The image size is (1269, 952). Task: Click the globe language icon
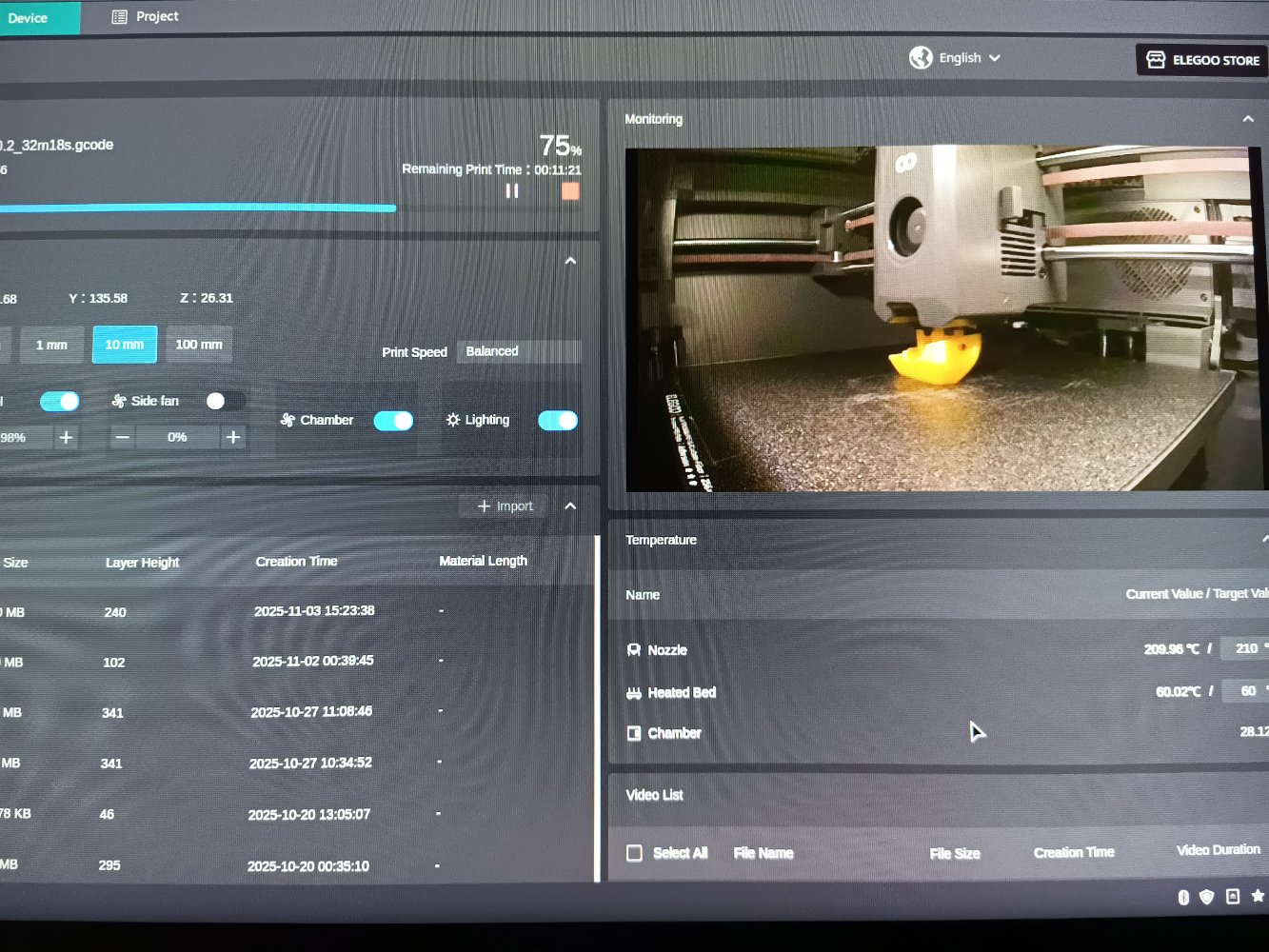point(921,58)
